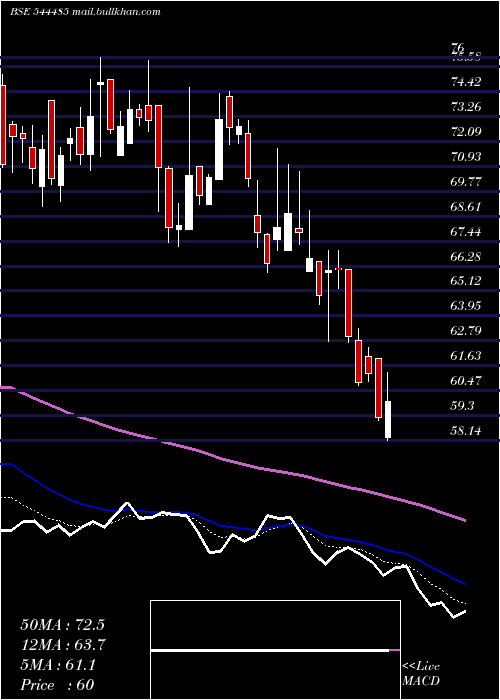Screen dimensions: 500x700
Task: Click the 63.95 price axis label
Action: [x=467, y=306]
